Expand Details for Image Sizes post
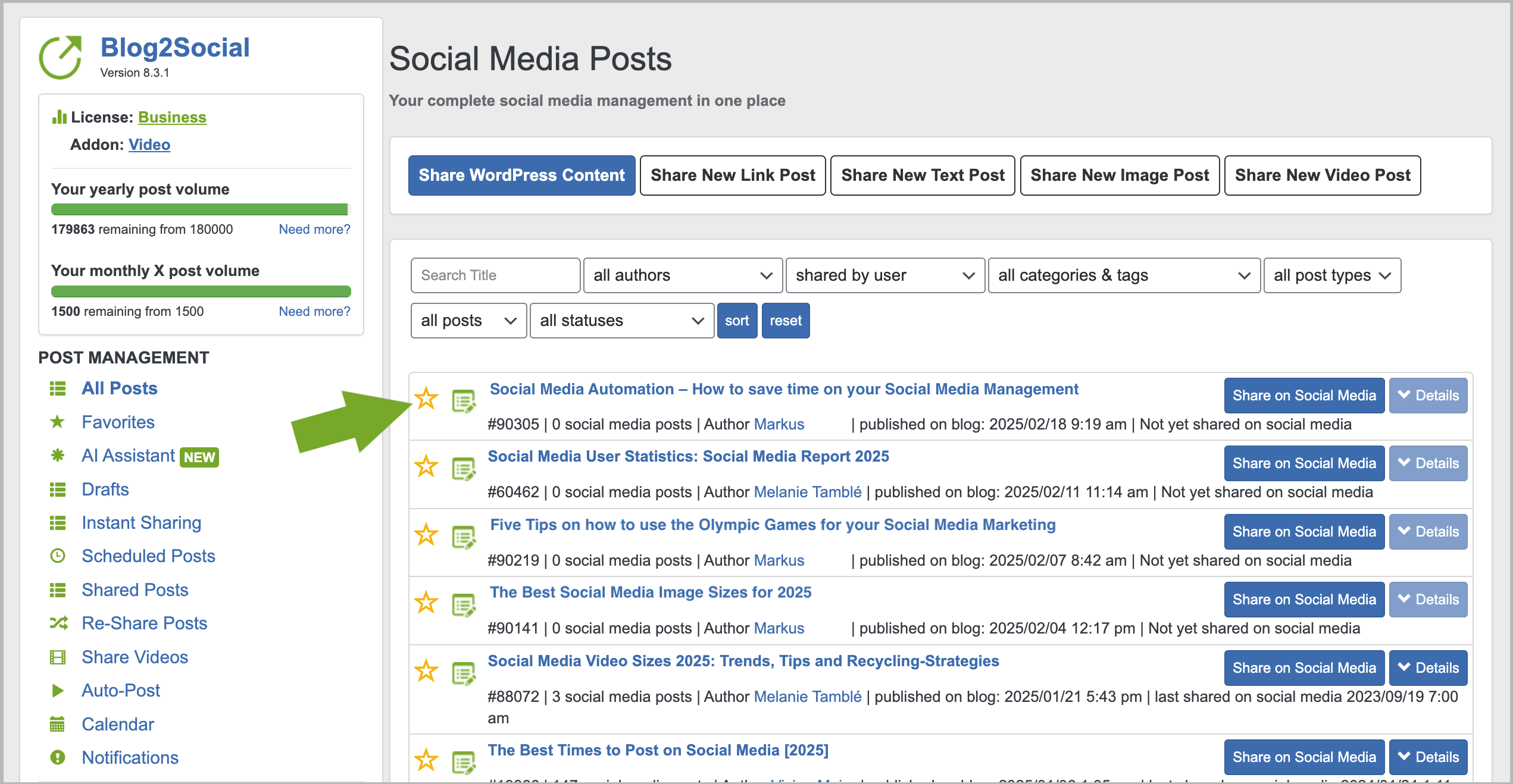Viewport: 1513px width, 784px height. click(1428, 600)
